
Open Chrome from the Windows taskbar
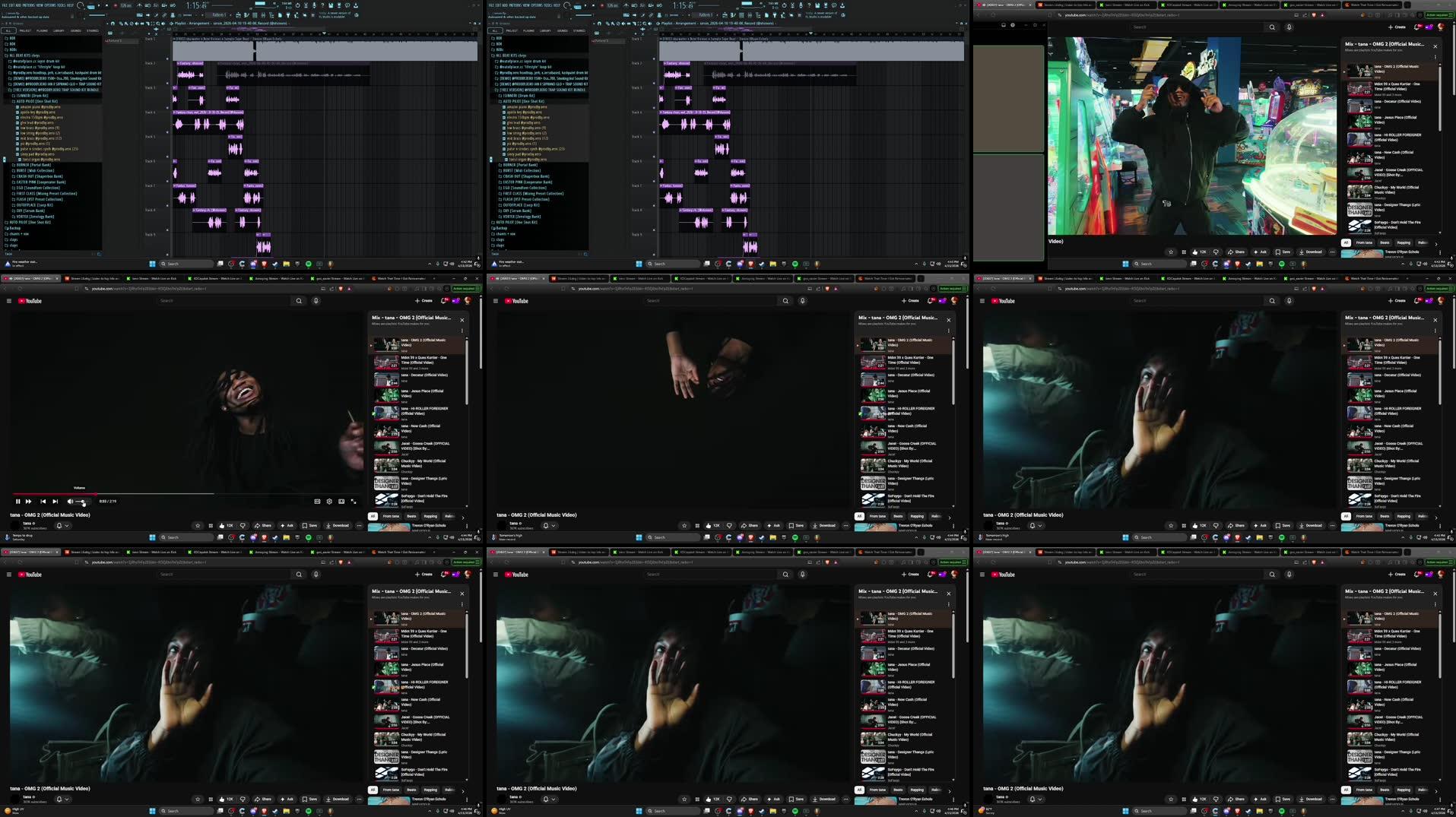click(x=232, y=537)
